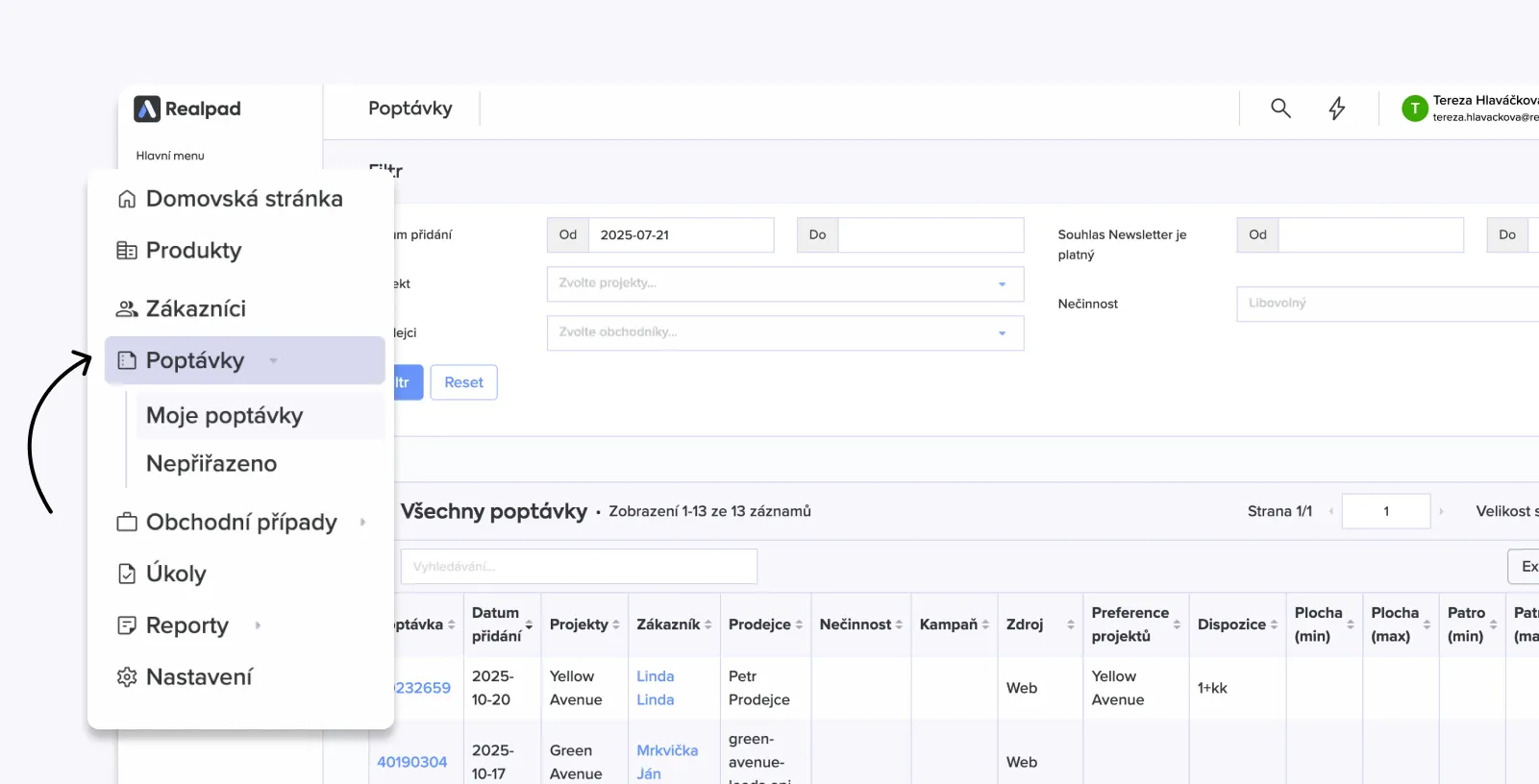Open customer link Mrkvička Ján

point(666,761)
